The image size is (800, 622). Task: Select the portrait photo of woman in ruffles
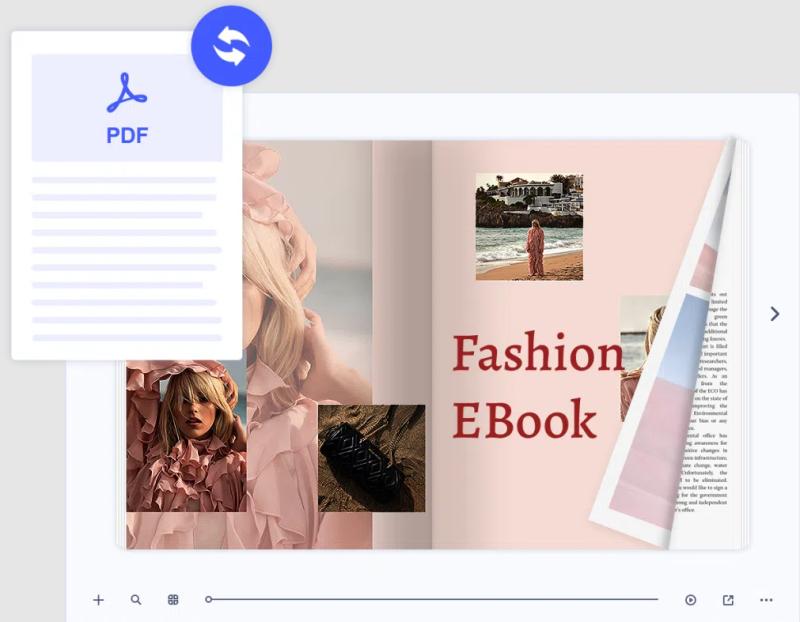point(186,438)
